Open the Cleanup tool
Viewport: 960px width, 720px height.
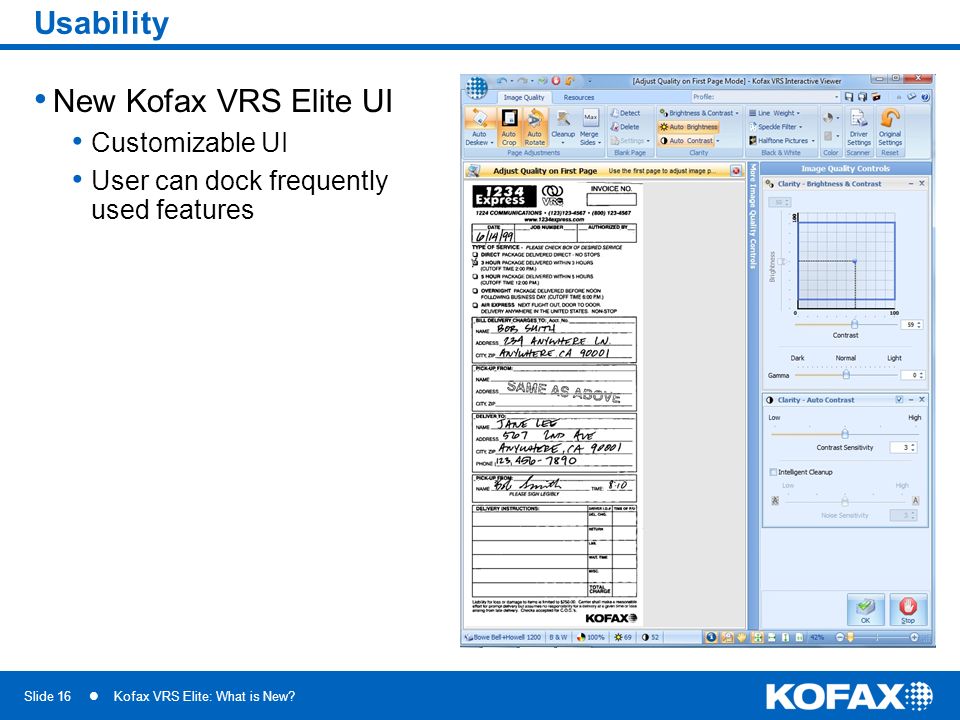[x=563, y=127]
